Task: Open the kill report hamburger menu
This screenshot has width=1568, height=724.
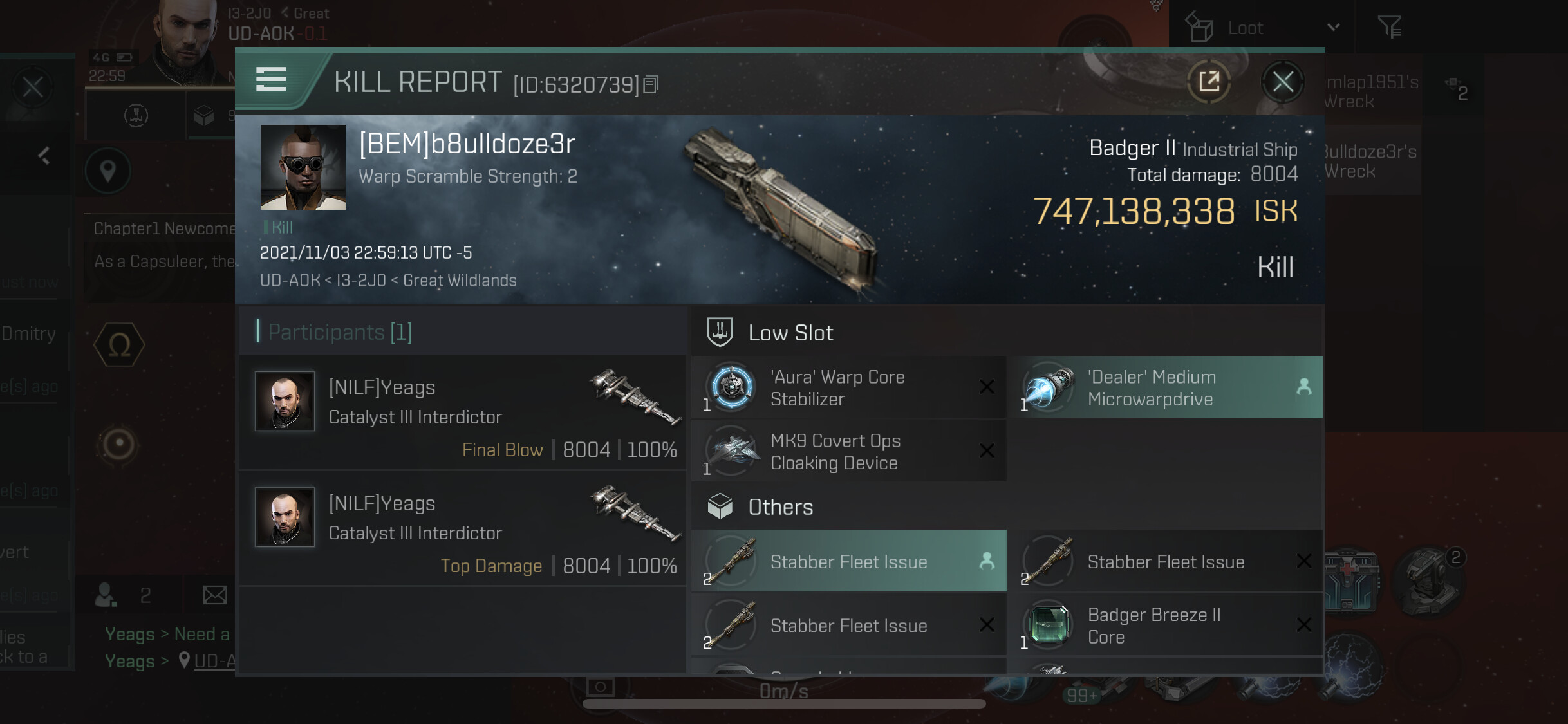Action: click(x=271, y=79)
